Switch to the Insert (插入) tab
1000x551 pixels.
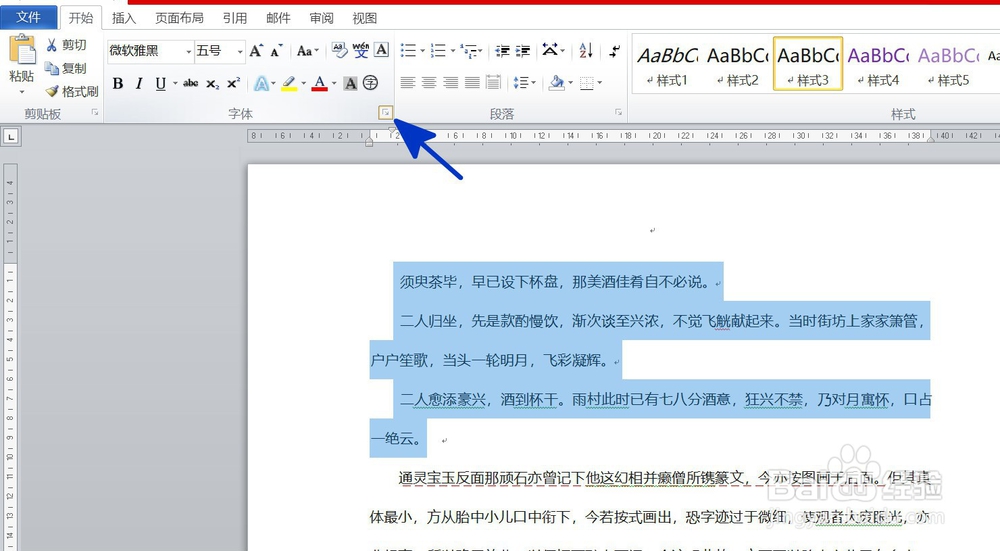pyautogui.click(x=124, y=18)
